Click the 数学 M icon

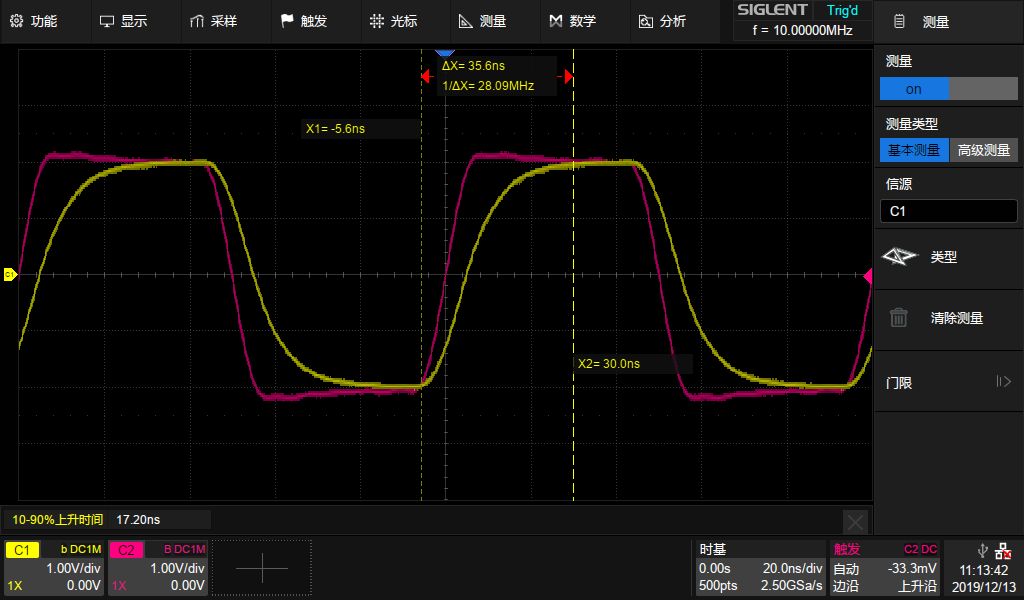point(556,21)
